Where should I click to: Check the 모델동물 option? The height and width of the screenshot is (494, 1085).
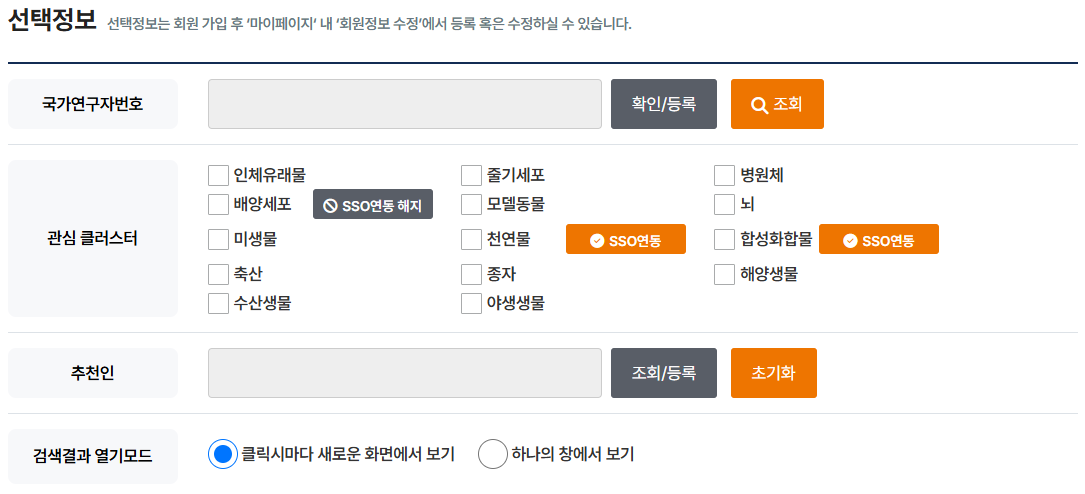tap(471, 205)
